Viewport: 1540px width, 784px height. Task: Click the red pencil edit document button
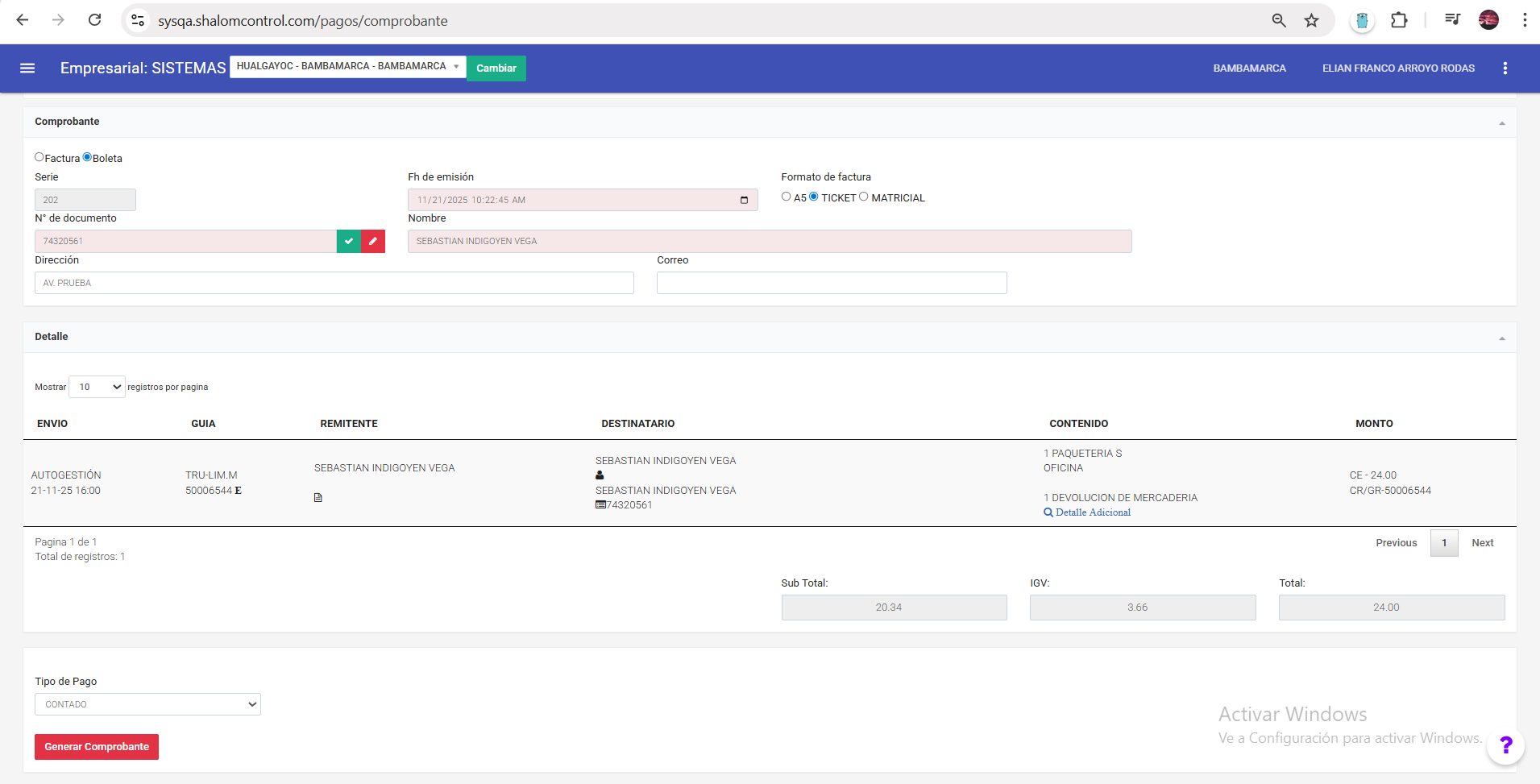click(x=372, y=241)
